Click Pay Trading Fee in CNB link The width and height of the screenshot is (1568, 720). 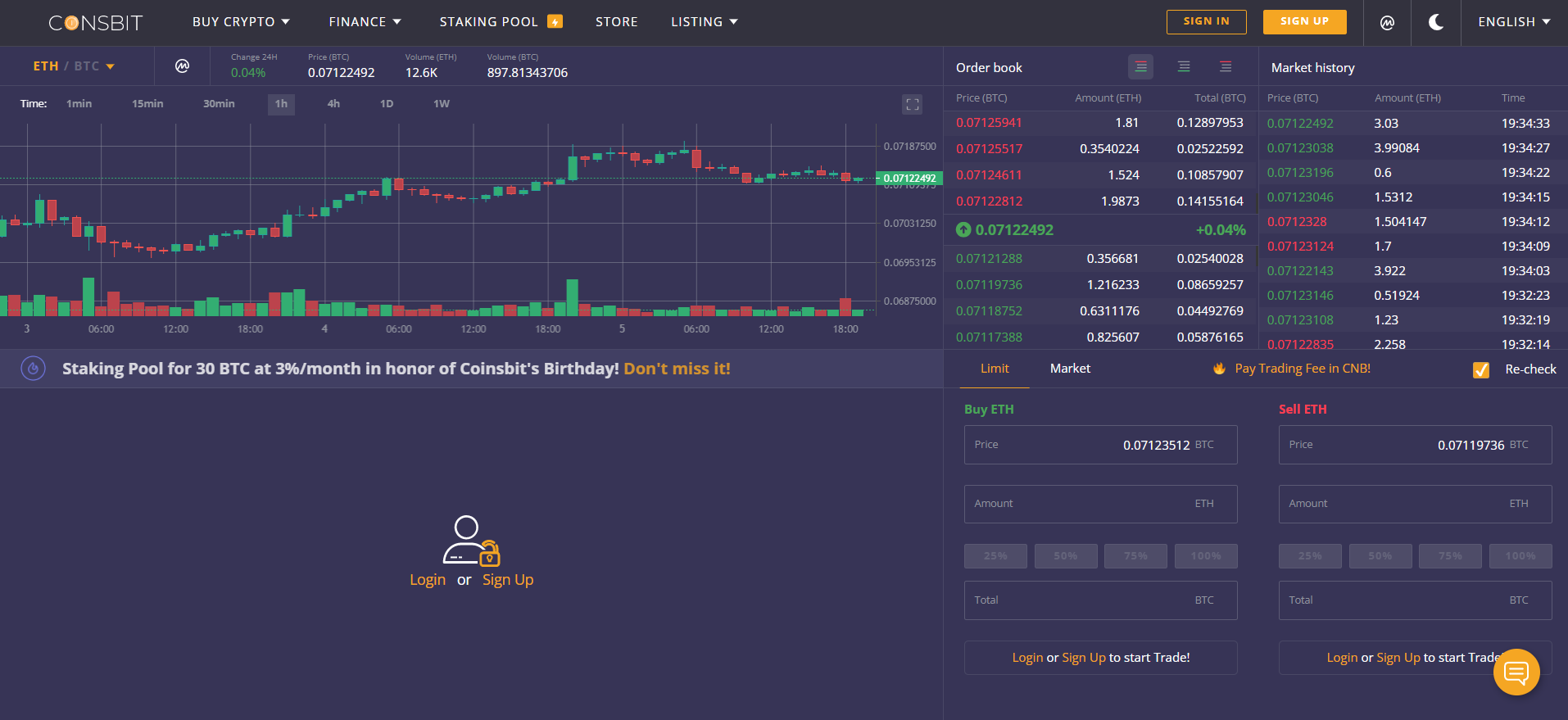pyautogui.click(x=1303, y=369)
